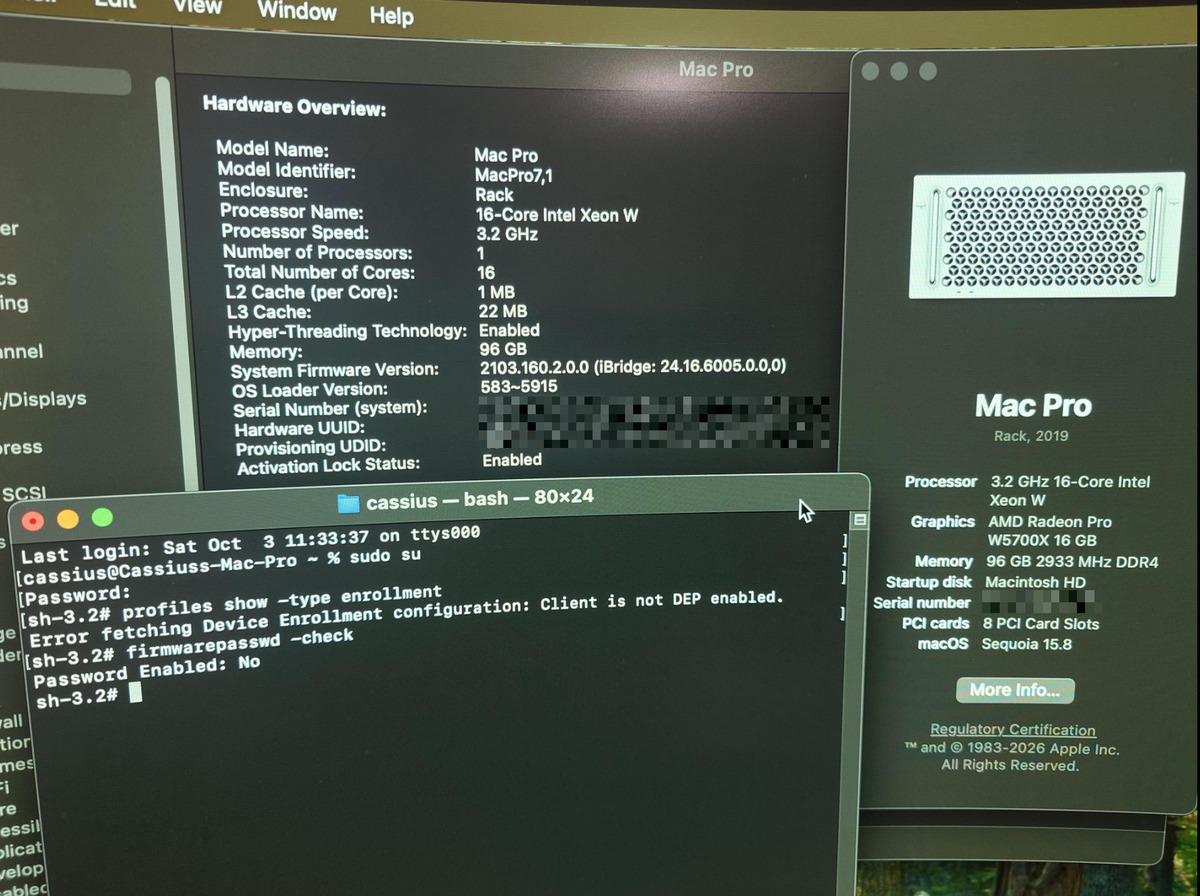
Task: Click the Activation Lock Status Enabled value
Action: coord(512,460)
